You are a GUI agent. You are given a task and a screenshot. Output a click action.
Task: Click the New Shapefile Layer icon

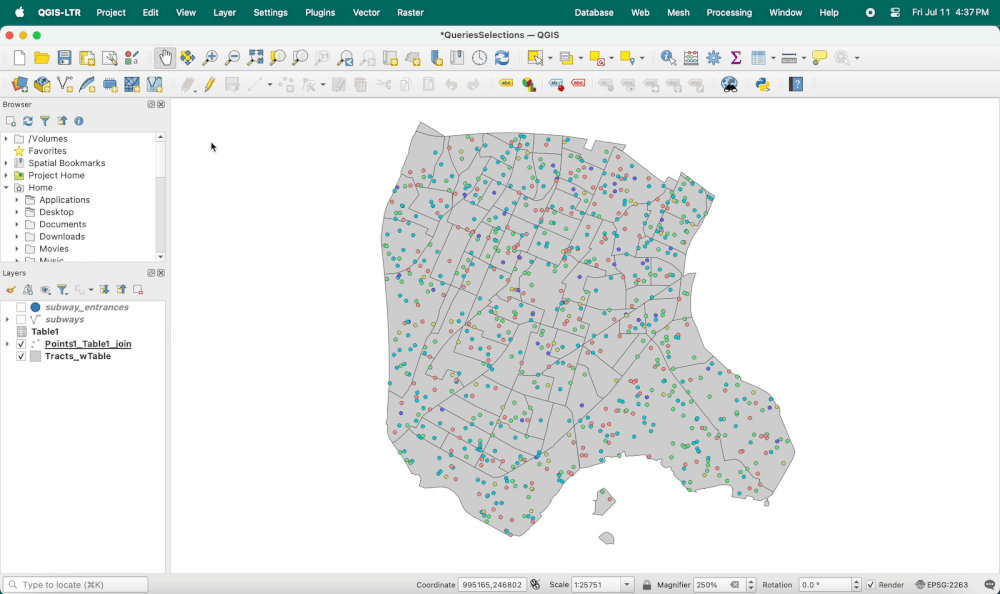coord(64,84)
